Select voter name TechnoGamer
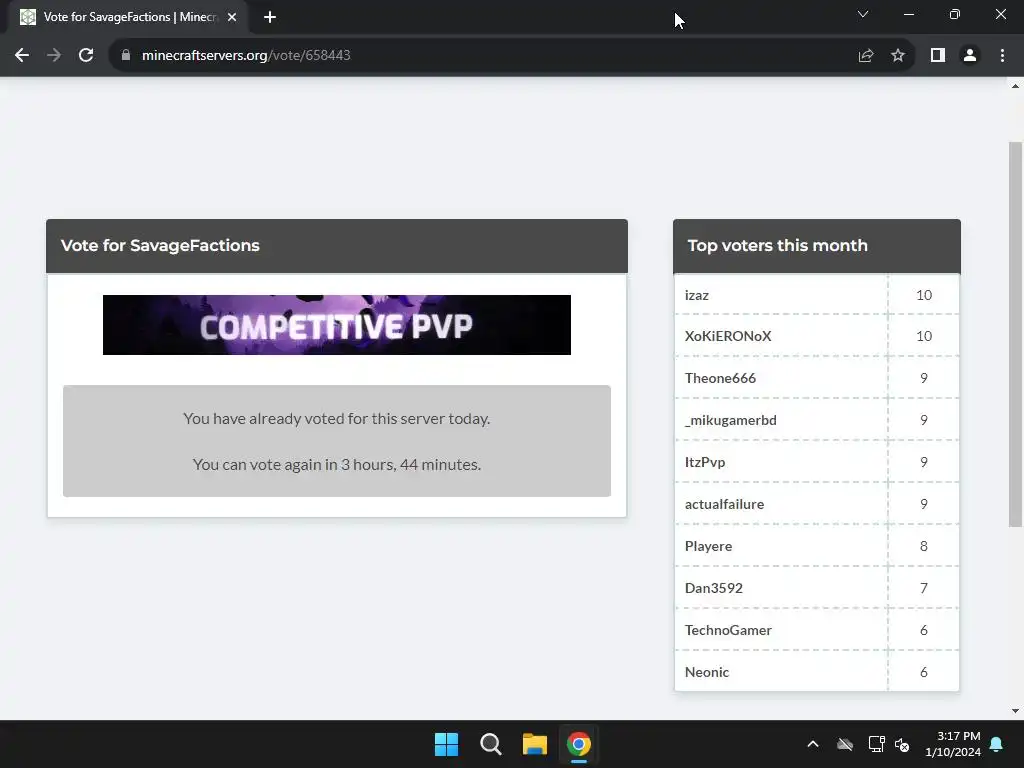 pos(728,630)
